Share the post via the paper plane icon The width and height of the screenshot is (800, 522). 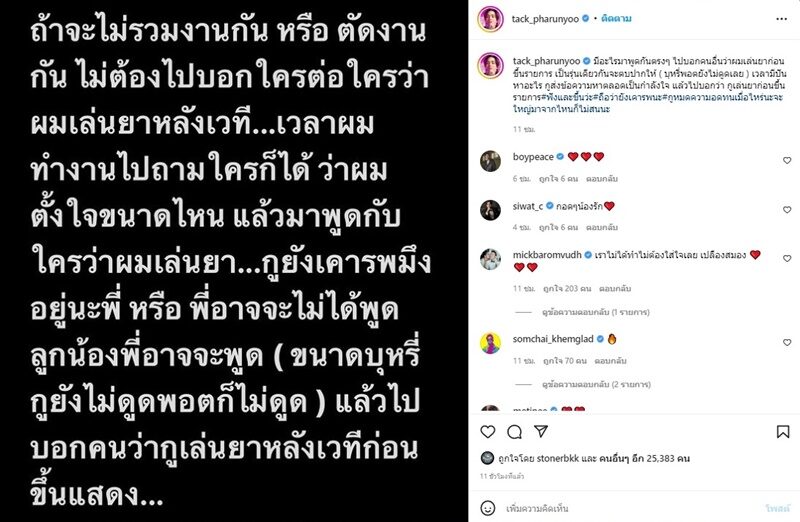[541, 432]
